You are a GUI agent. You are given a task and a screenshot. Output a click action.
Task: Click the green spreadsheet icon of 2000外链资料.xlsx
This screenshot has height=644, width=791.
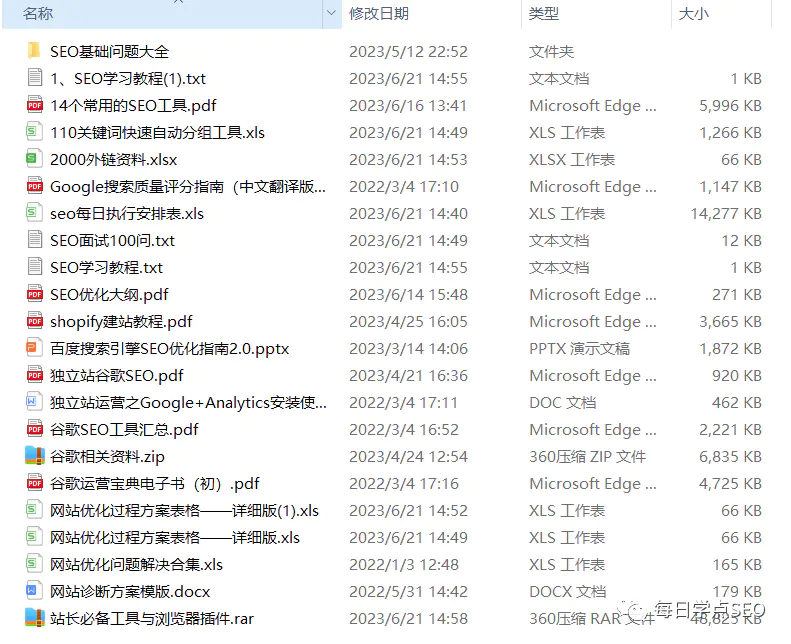[33, 159]
